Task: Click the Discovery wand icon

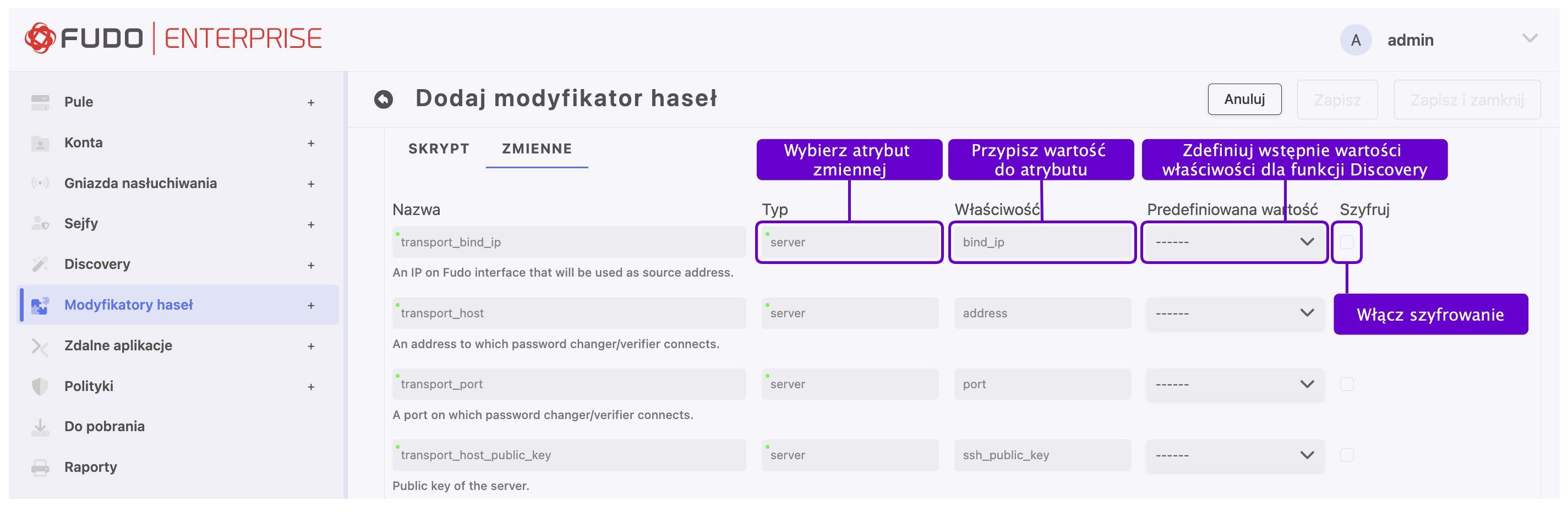Action: (x=40, y=264)
